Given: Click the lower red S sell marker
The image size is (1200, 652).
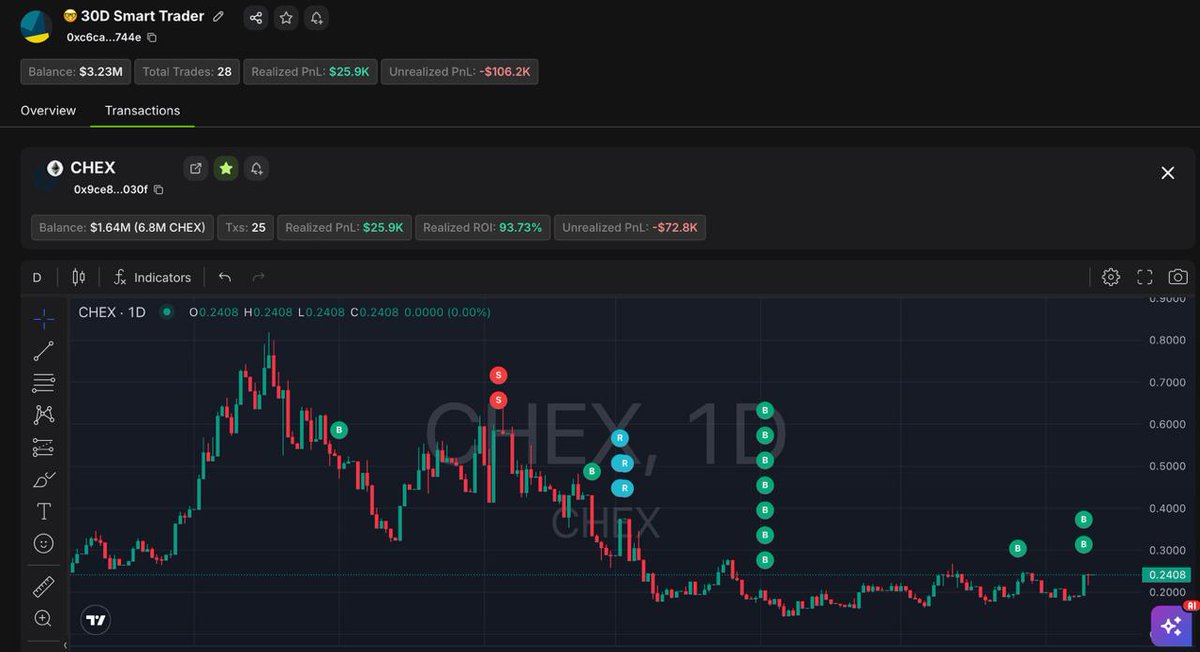Looking at the screenshot, I should pyautogui.click(x=499, y=400).
